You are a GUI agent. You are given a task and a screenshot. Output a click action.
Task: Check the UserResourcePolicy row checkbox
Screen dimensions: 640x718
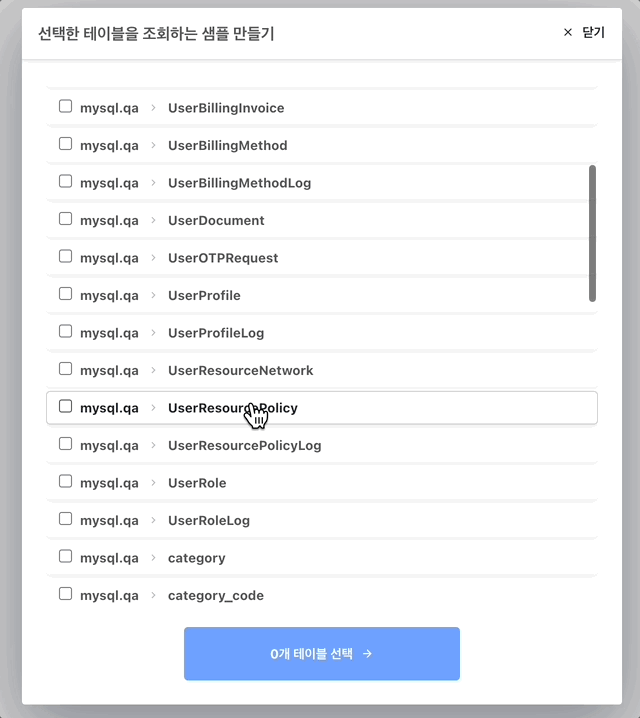click(x=65, y=406)
